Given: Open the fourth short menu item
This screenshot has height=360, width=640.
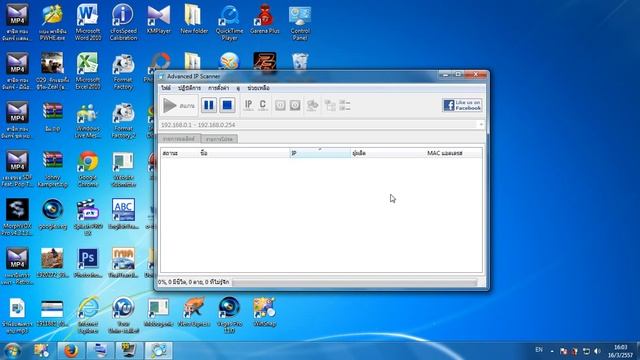Looking at the screenshot, I should coord(238,88).
